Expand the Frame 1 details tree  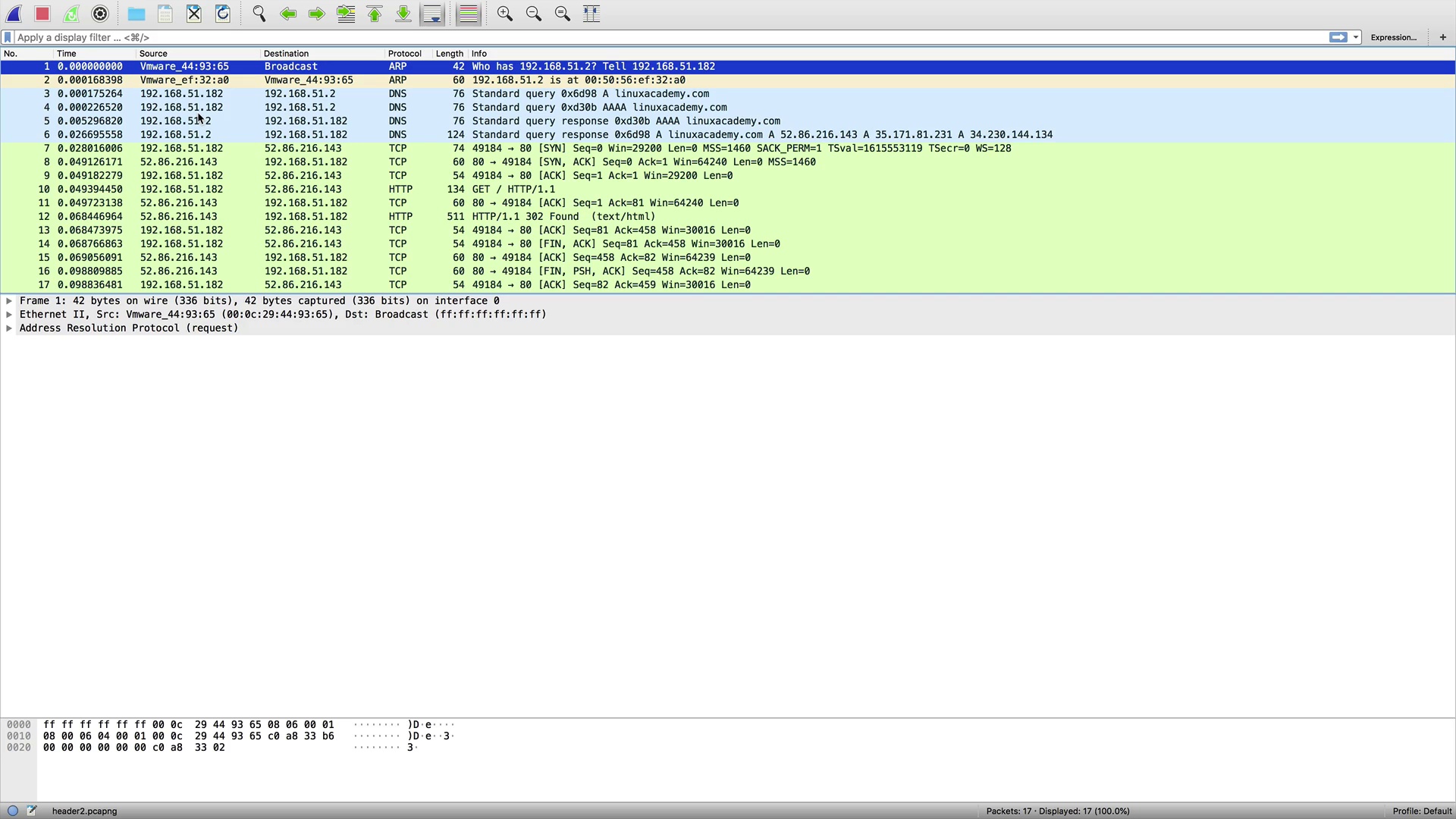tap(9, 301)
